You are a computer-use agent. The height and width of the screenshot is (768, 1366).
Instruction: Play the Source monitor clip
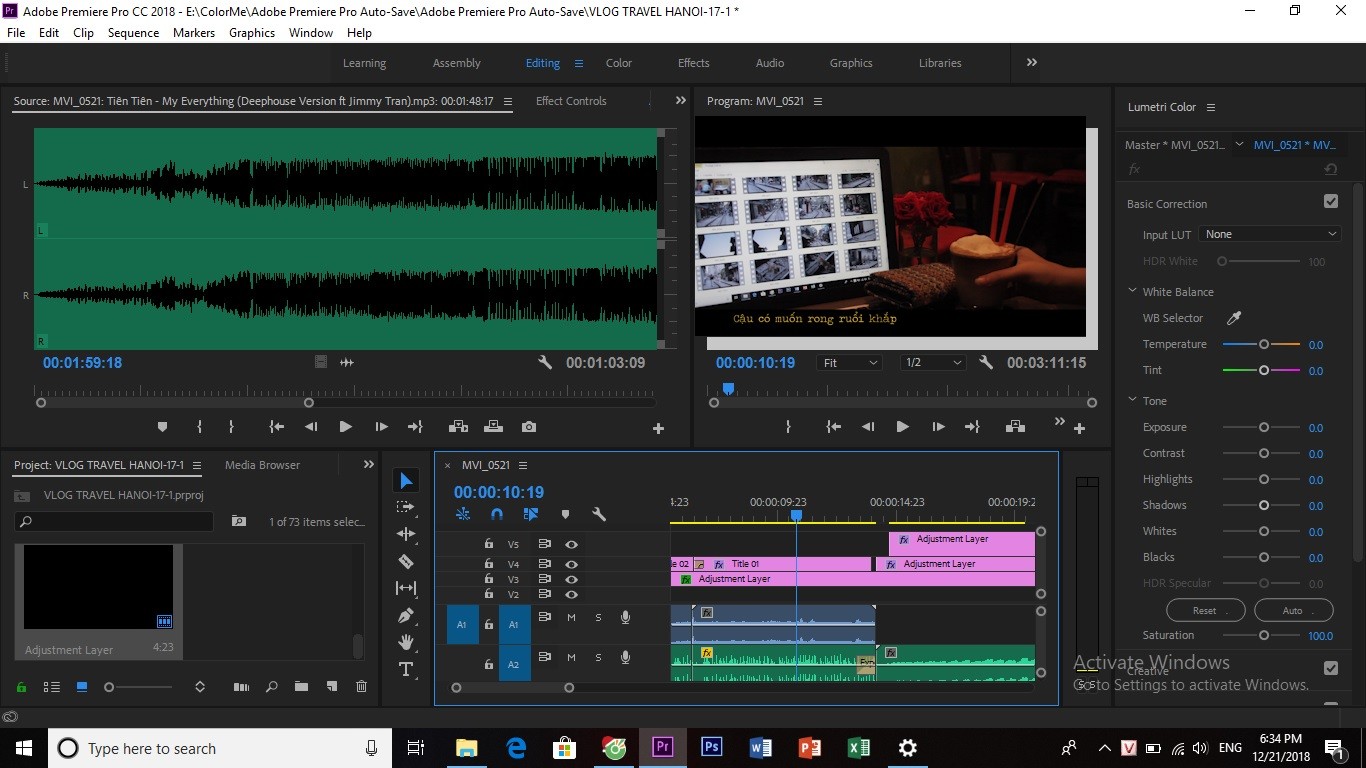click(x=345, y=427)
